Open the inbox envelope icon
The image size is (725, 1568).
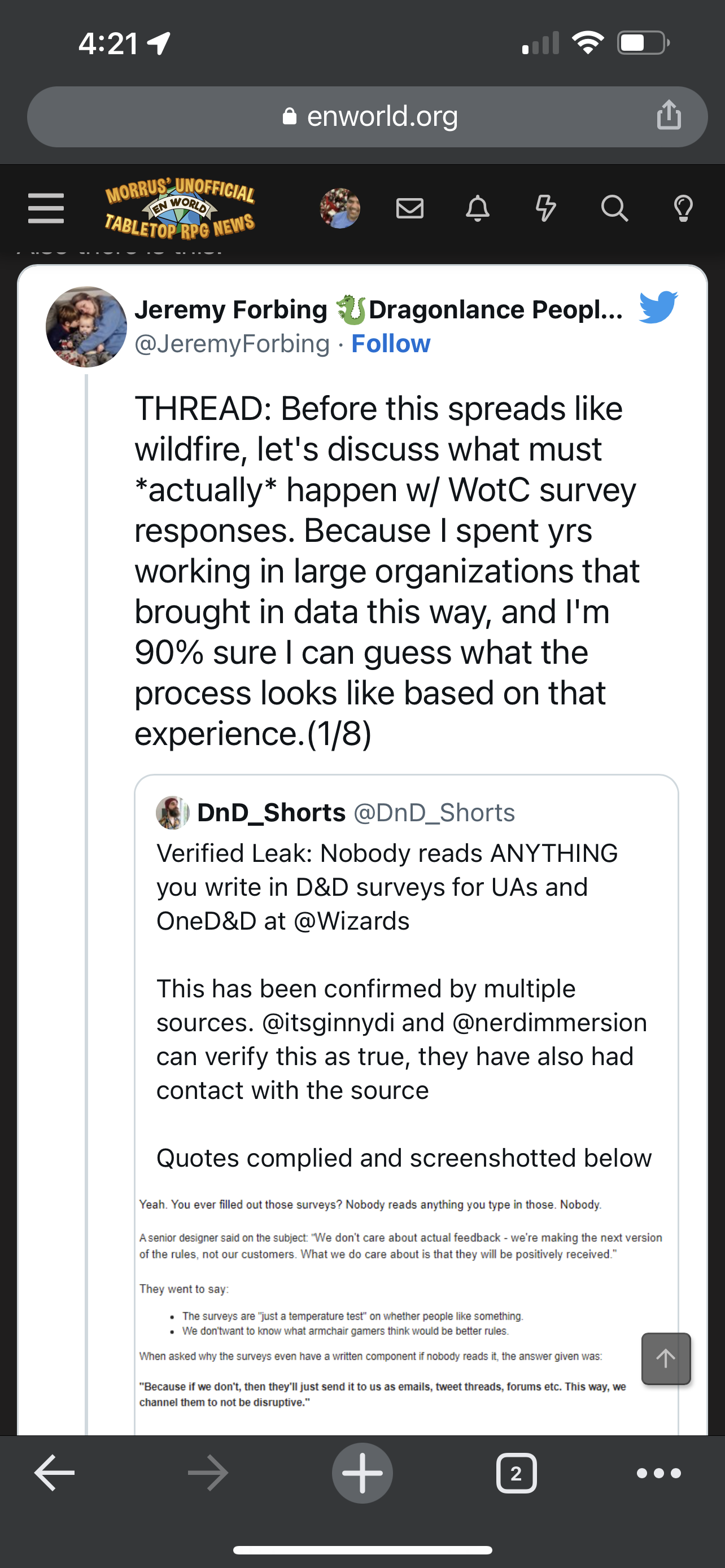(x=410, y=208)
